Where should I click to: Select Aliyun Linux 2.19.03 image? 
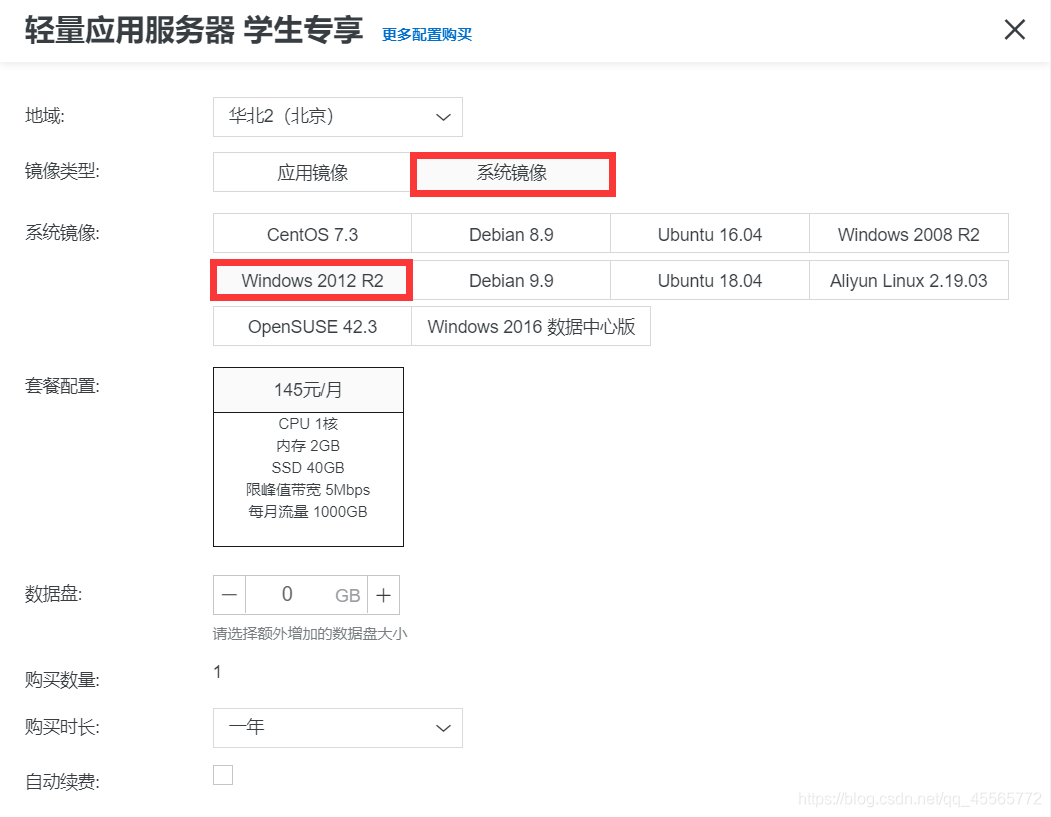coord(909,280)
